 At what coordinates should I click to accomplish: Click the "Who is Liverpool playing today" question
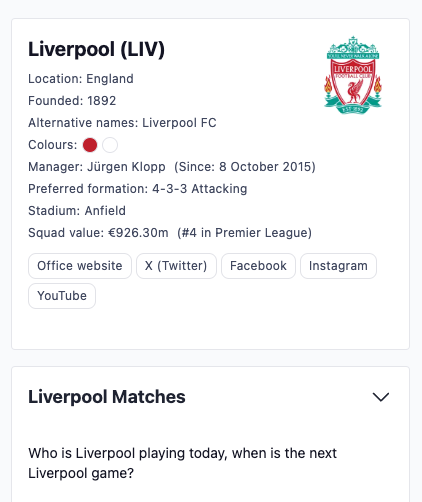tap(183, 463)
